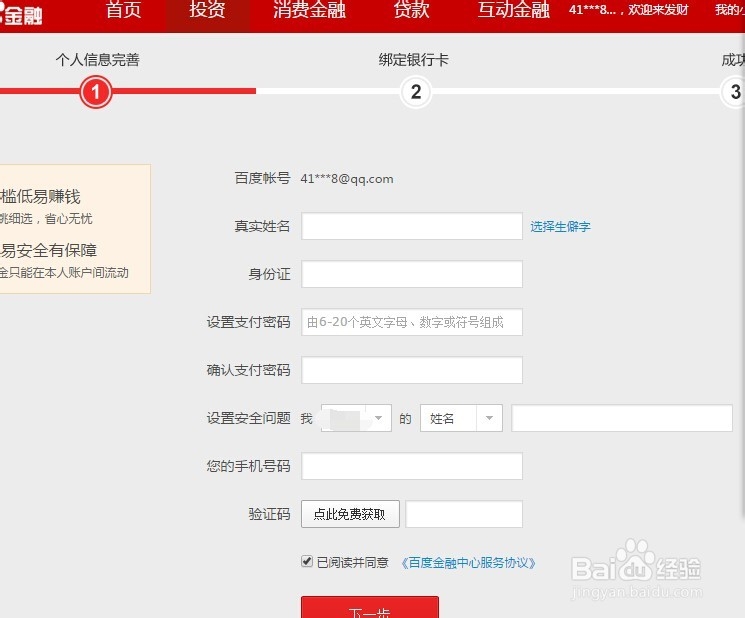Image resolution: width=745 pixels, height=618 pixels.
Task: Select the 互动金融 menu item
Action: 514,10
